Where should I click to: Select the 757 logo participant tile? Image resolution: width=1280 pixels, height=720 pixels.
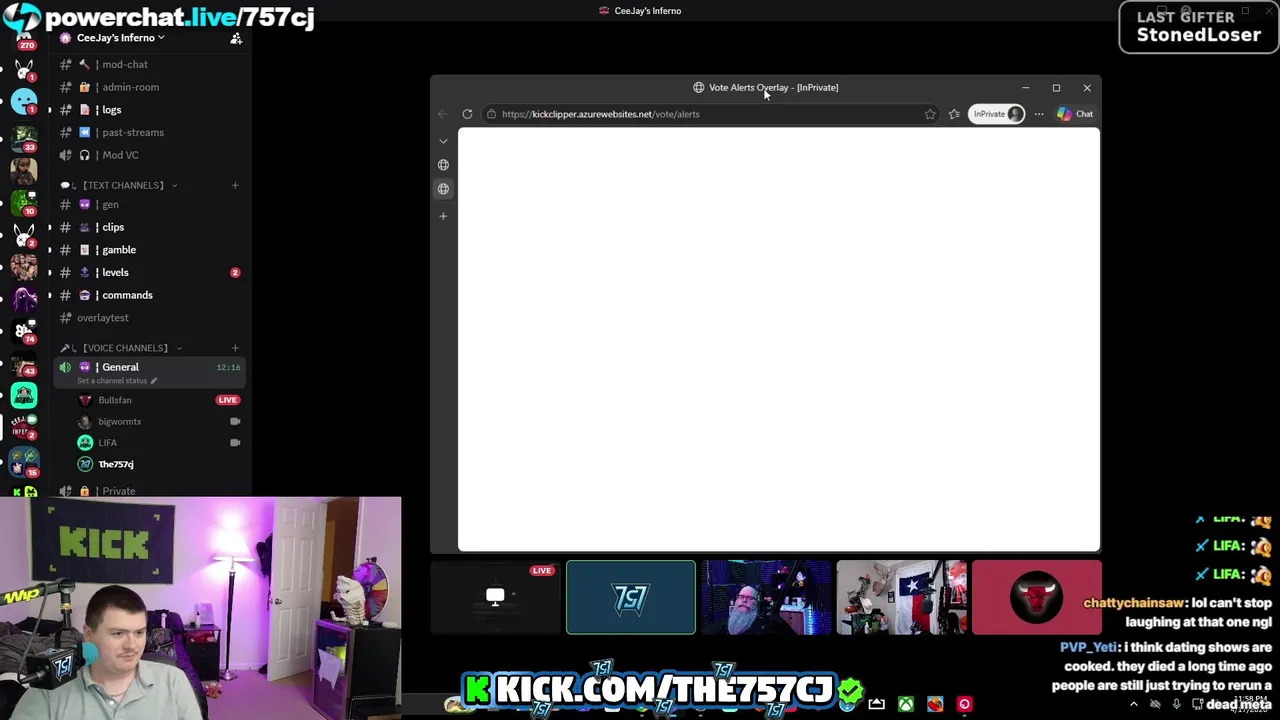tap(631, 597)
